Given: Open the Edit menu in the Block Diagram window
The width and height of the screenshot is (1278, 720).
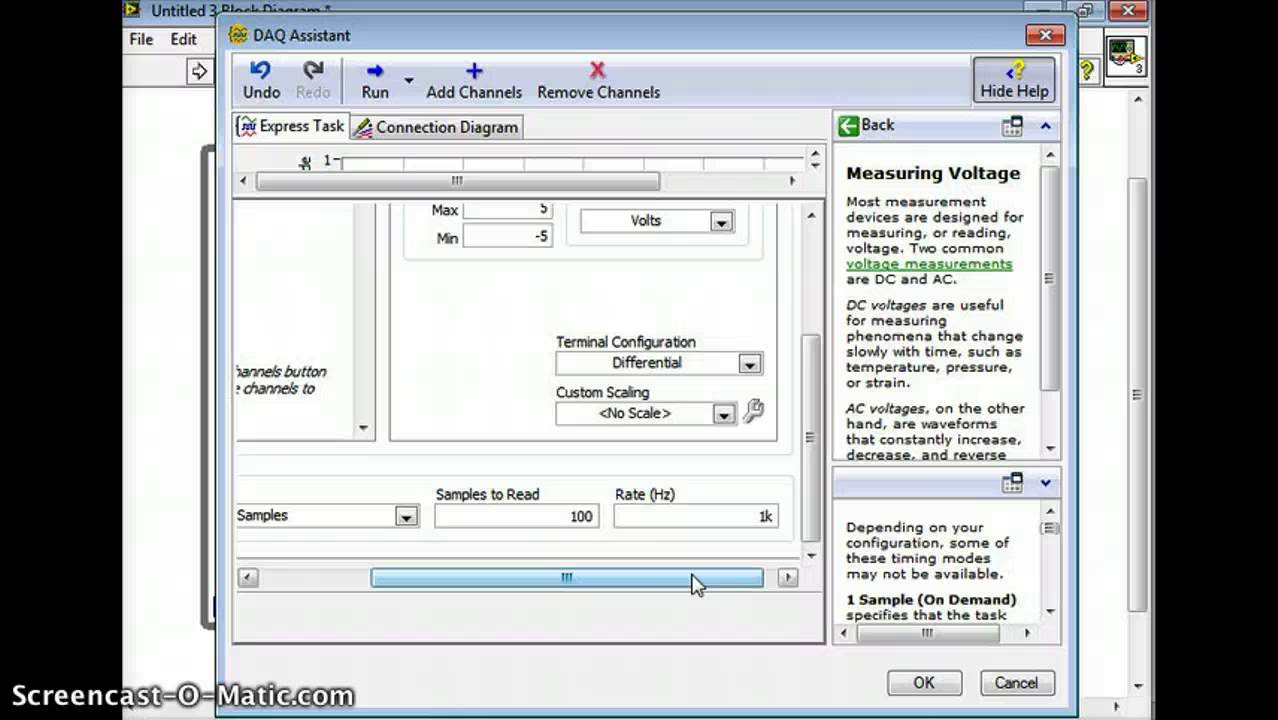Looking at the screenshot, I should tap(183, 39).
